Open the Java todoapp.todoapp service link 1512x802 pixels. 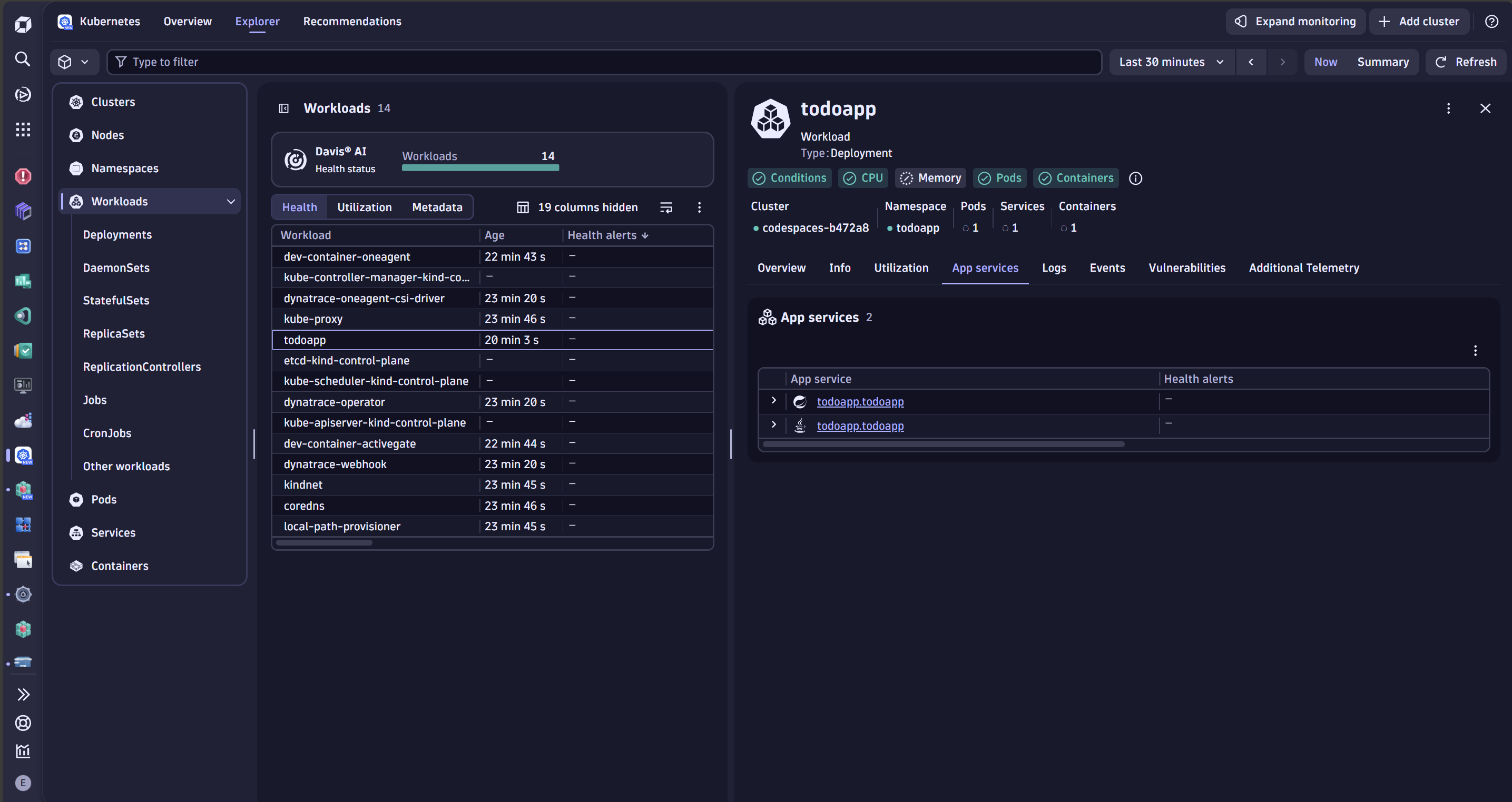click(x=860, y=426)
